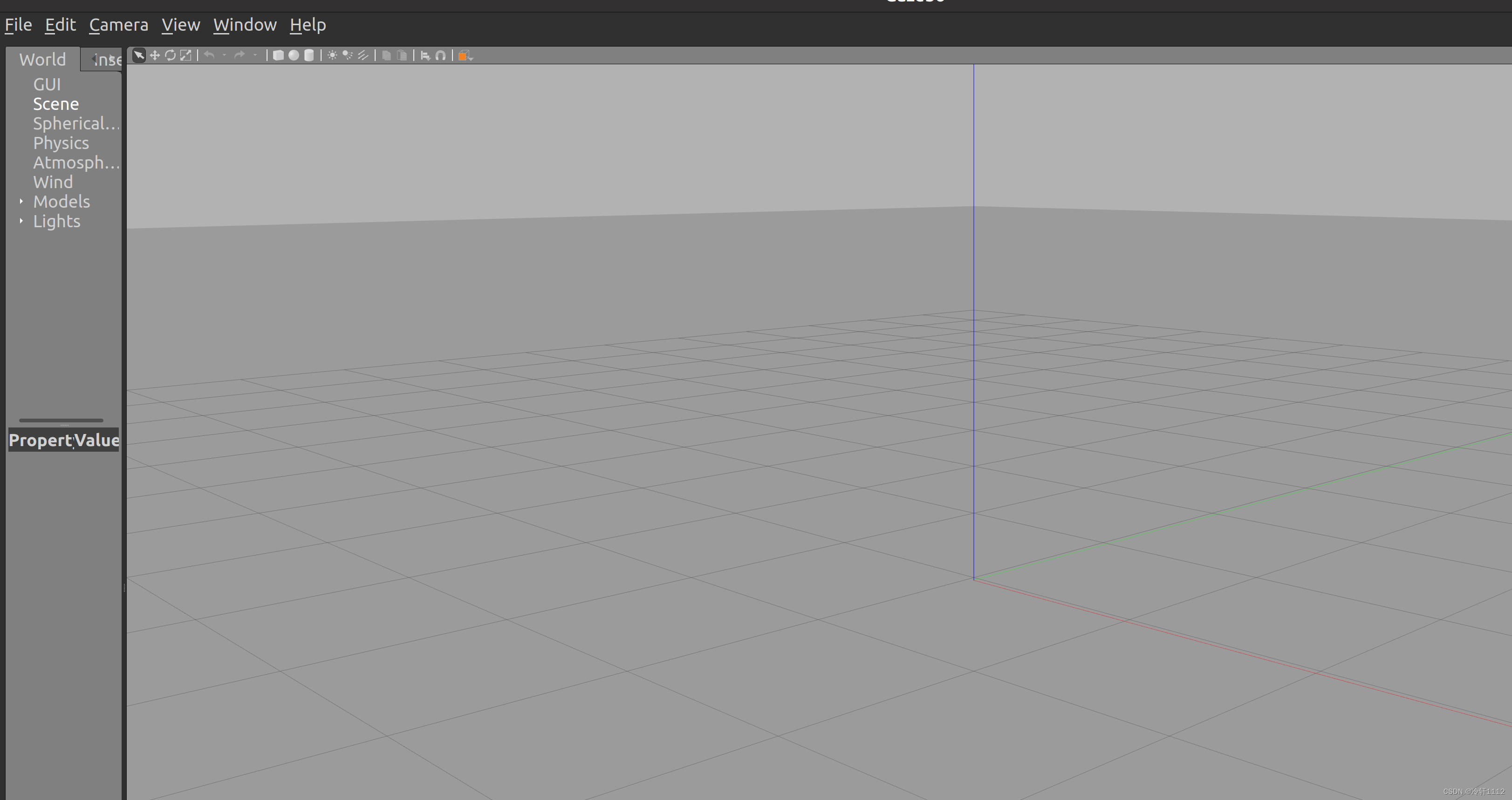This screenshot has width=1512, height=800.
Task: Expand the Models tree item
Action: tap(21, 201)
